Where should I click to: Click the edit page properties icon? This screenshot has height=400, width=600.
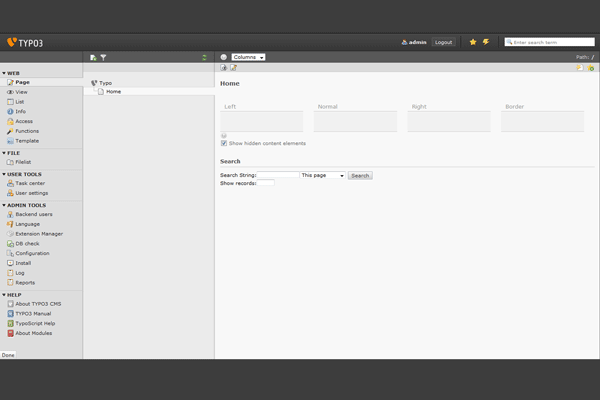pyautogui.click(x=233, y=68)
